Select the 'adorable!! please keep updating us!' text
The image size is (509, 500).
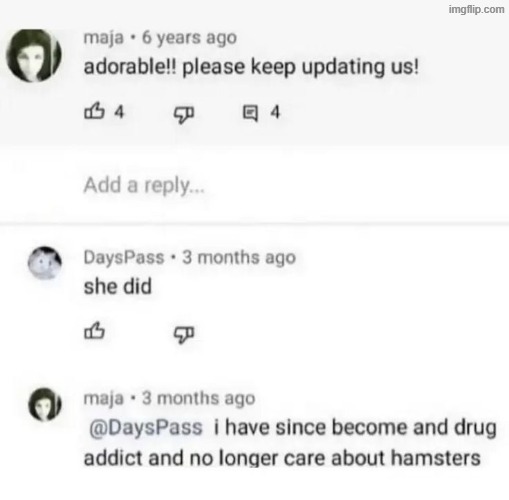coord(251,67)
